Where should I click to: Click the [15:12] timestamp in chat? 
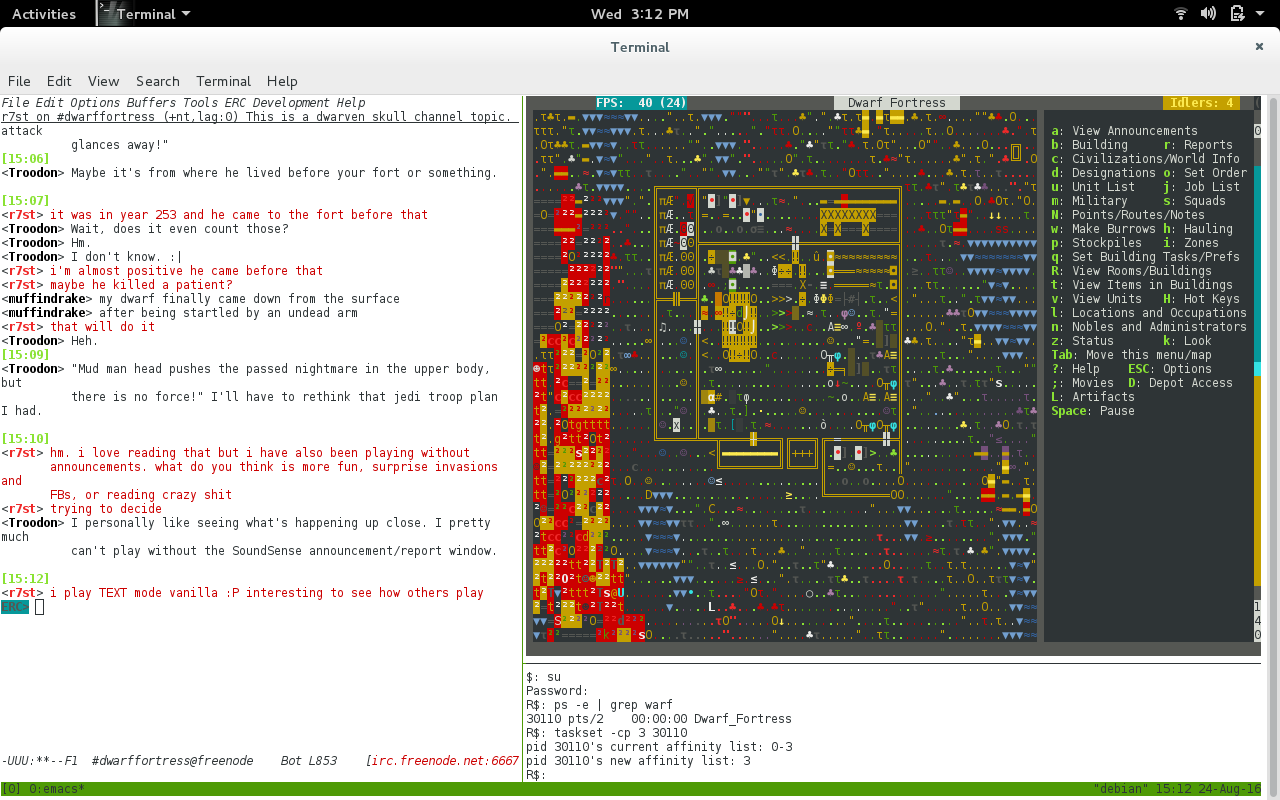pos(25,579)
